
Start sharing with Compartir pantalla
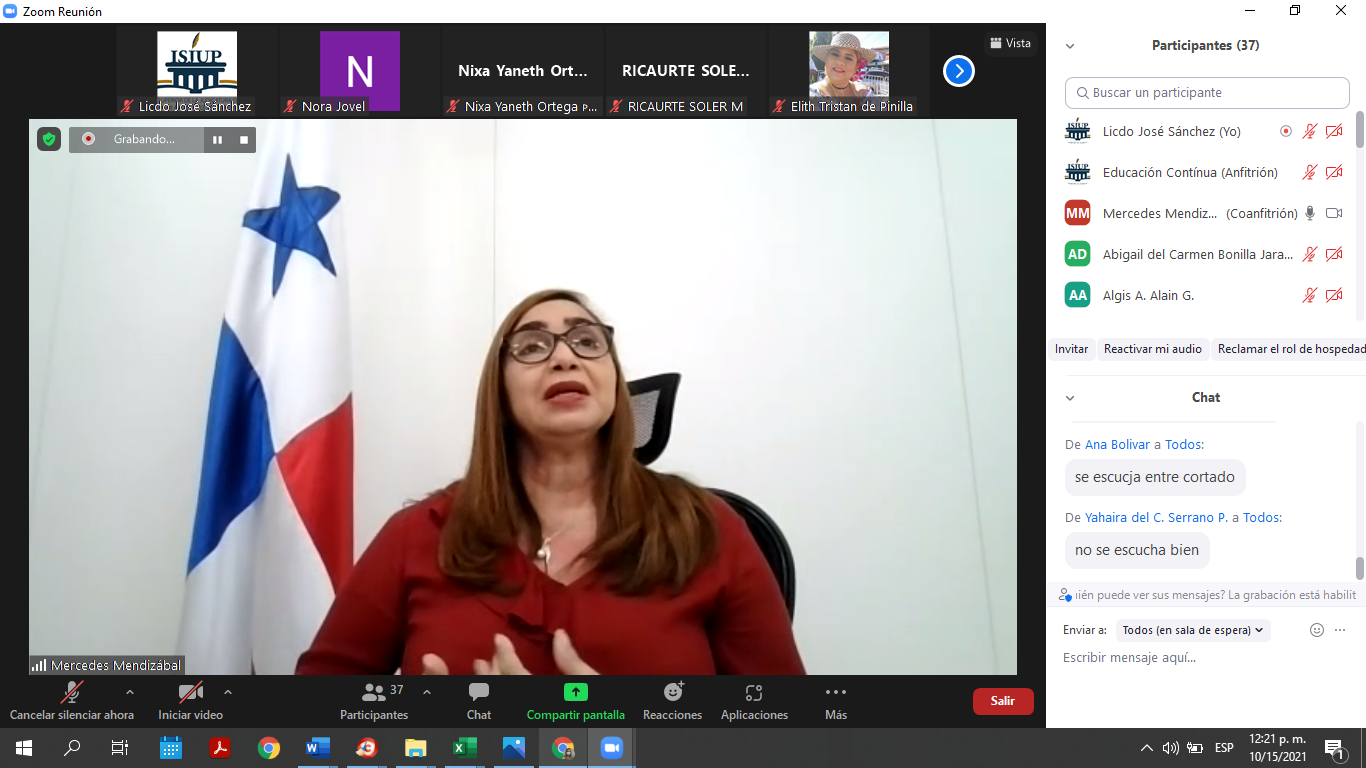(x=576, y=700)
